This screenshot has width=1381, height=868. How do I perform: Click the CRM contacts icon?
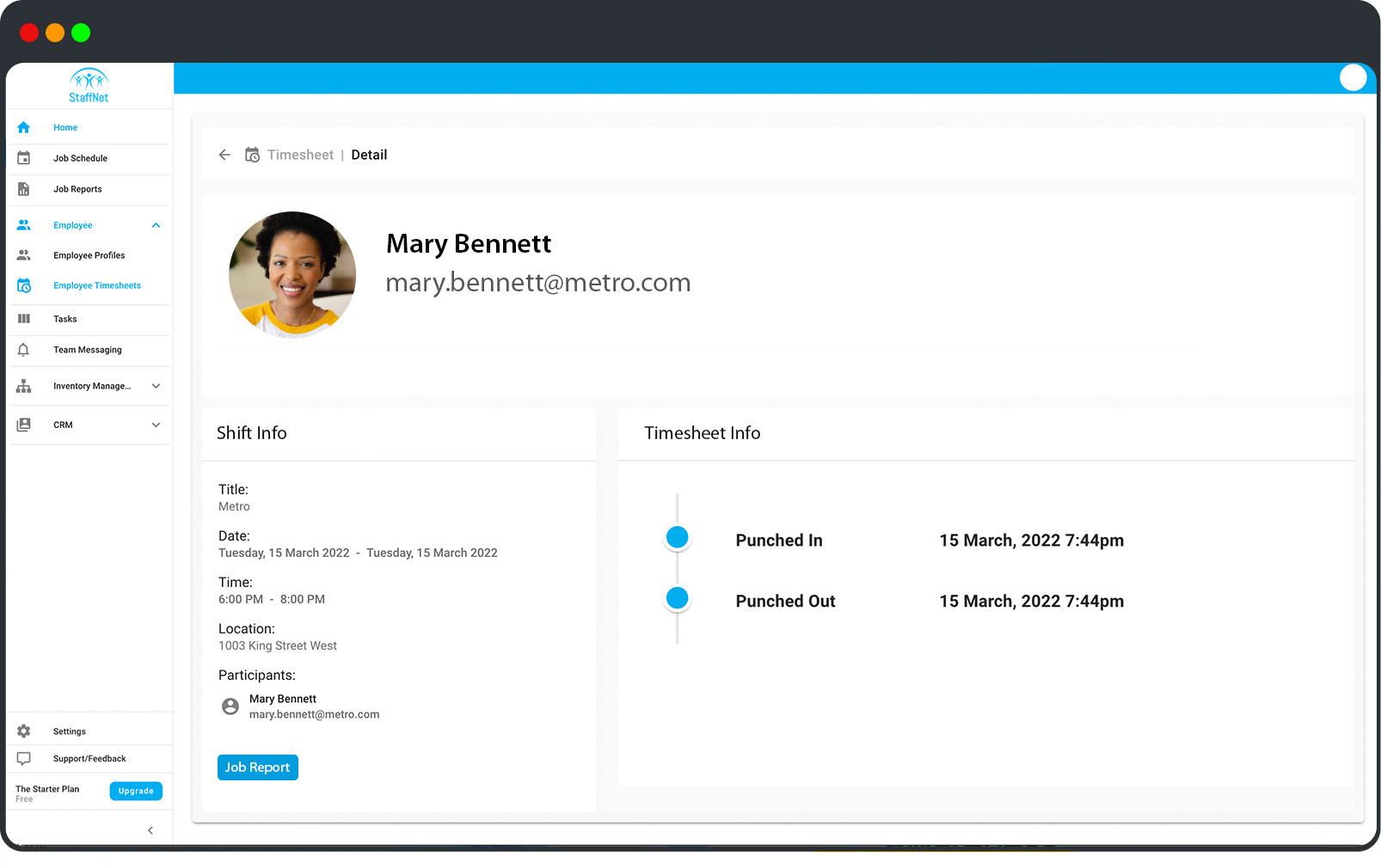point(23,425)
